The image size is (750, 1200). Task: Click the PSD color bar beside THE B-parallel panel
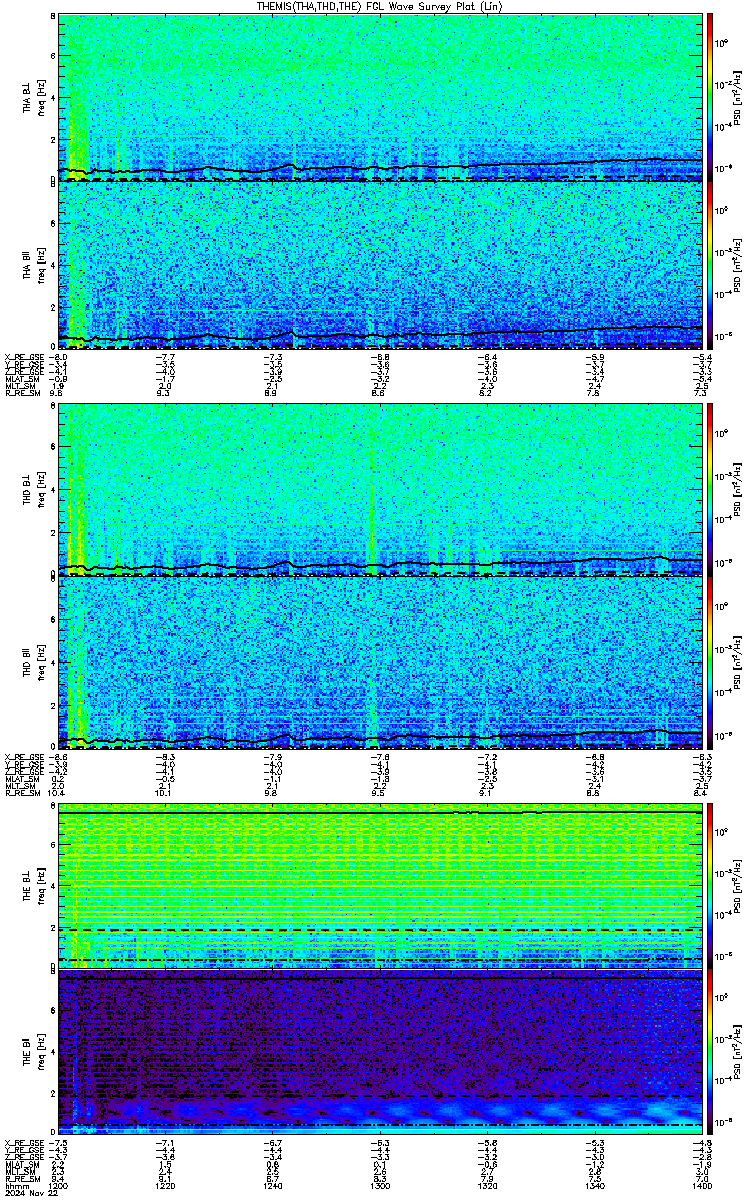pos(711,1053)
